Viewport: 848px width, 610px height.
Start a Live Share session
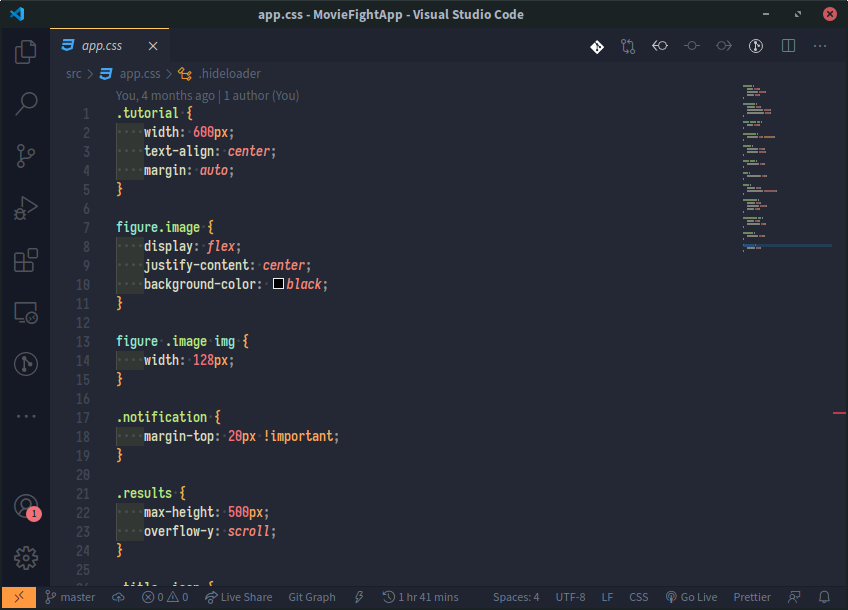(239, 597)
